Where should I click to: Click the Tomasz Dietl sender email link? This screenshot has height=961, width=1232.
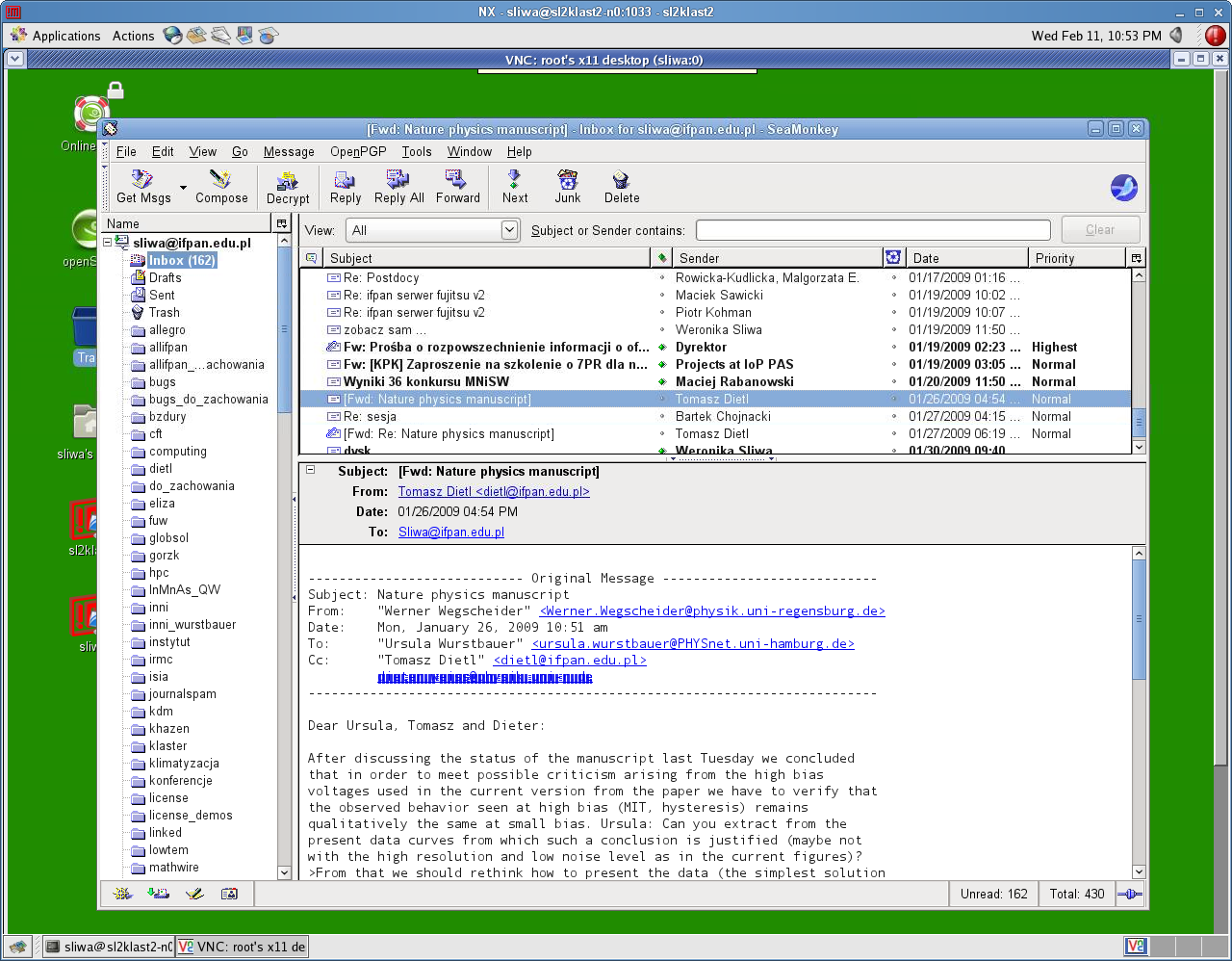pyautogui.click(x=494, y=492)
